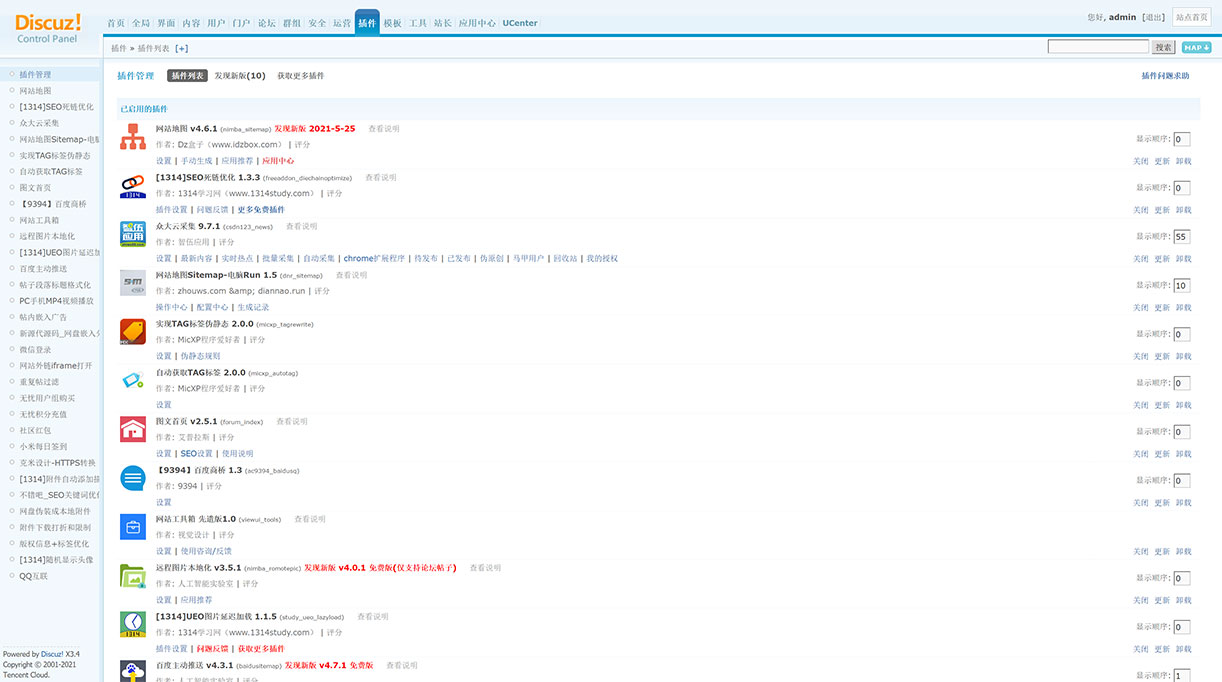Click display order field for 众大云采集
Viewport: 1222px width, 682px height.
tap(1181, 237)
